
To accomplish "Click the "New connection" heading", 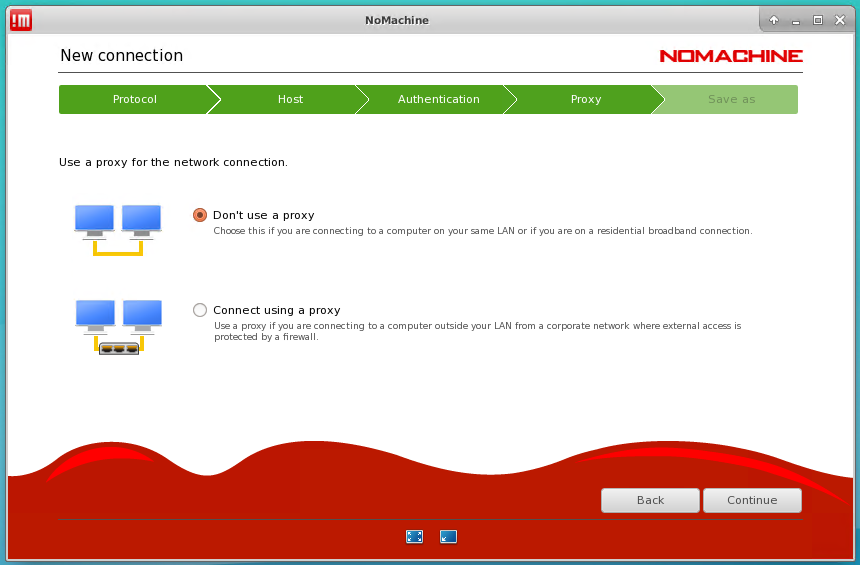I will point(122,55).
